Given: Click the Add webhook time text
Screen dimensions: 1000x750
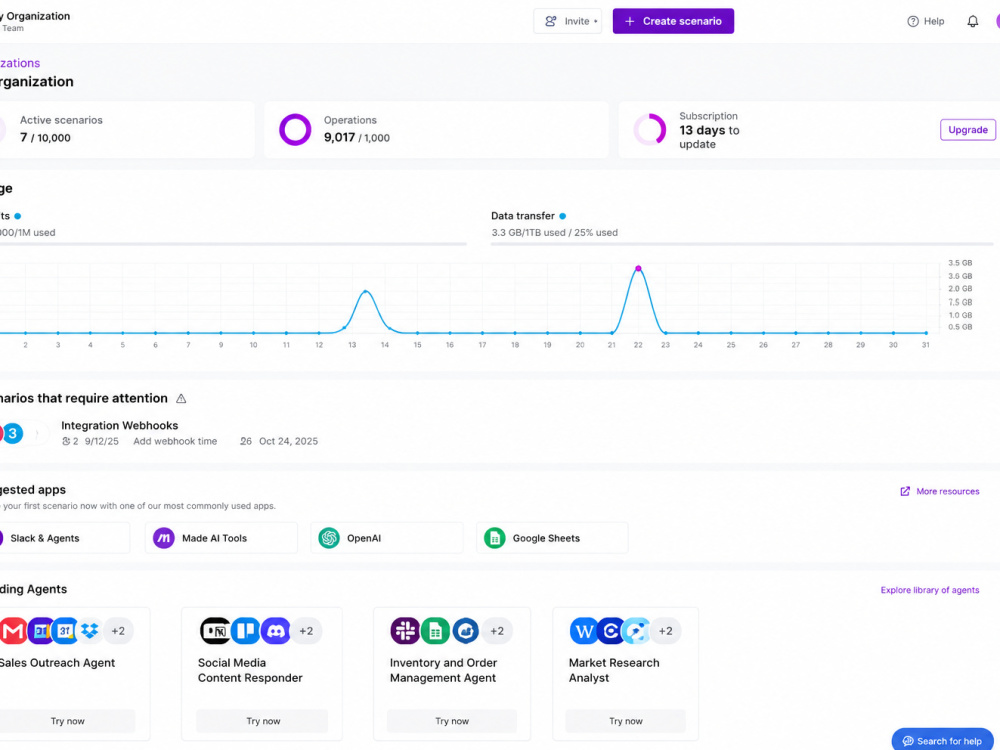Looking at the screenshot, I should [x=175, y=441].
